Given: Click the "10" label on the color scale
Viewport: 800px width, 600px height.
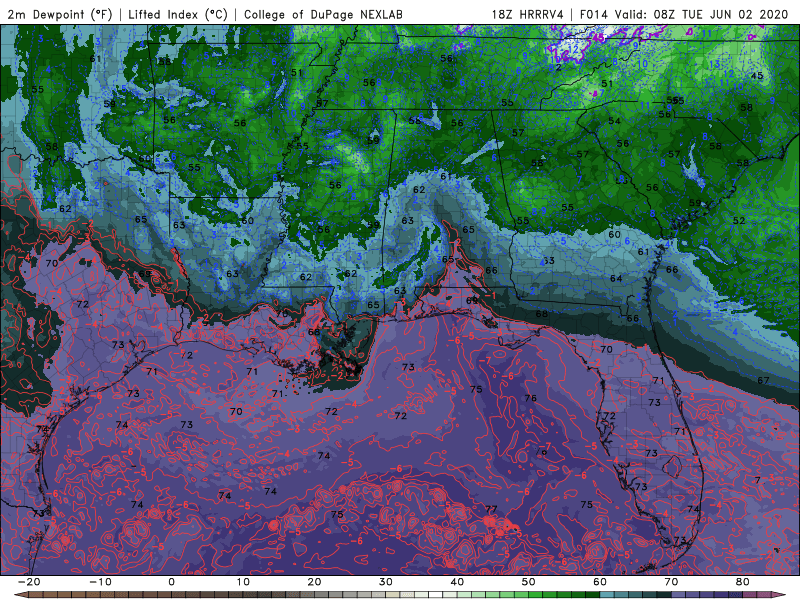Looking at the screenshot, I should tap(243, 582).
